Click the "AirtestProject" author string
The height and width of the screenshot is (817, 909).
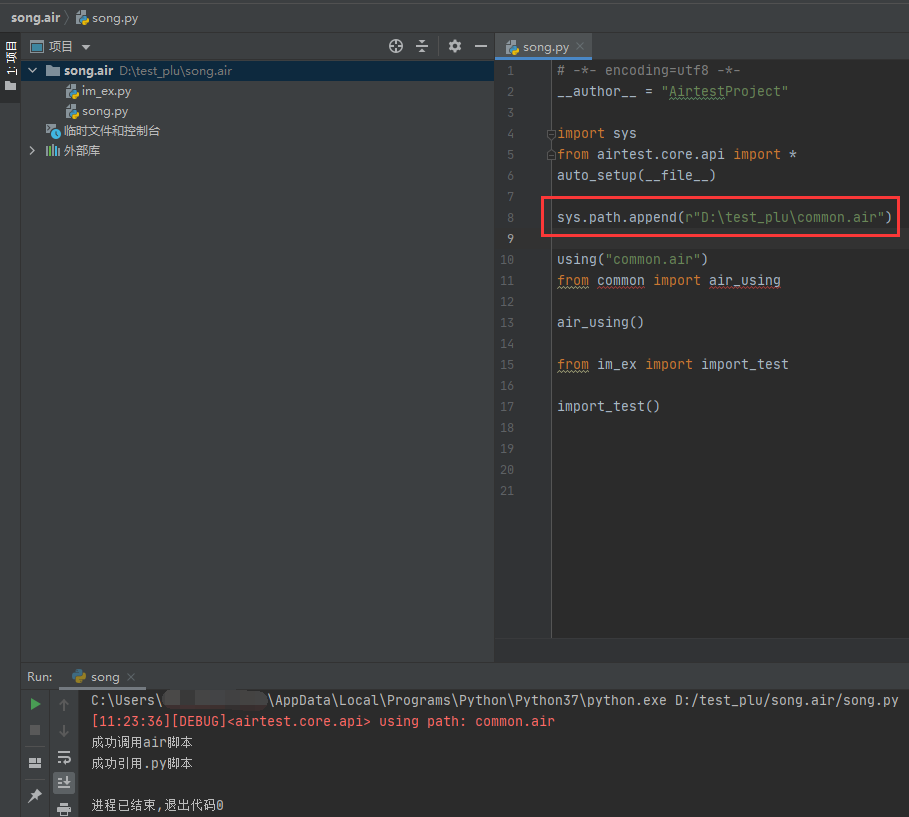[725, 92]
